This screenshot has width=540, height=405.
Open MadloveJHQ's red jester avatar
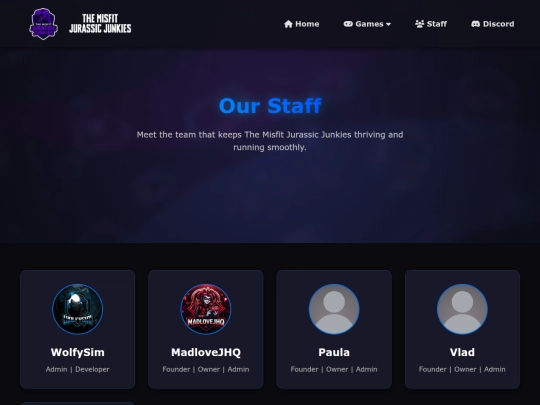[x=206, y=309]
